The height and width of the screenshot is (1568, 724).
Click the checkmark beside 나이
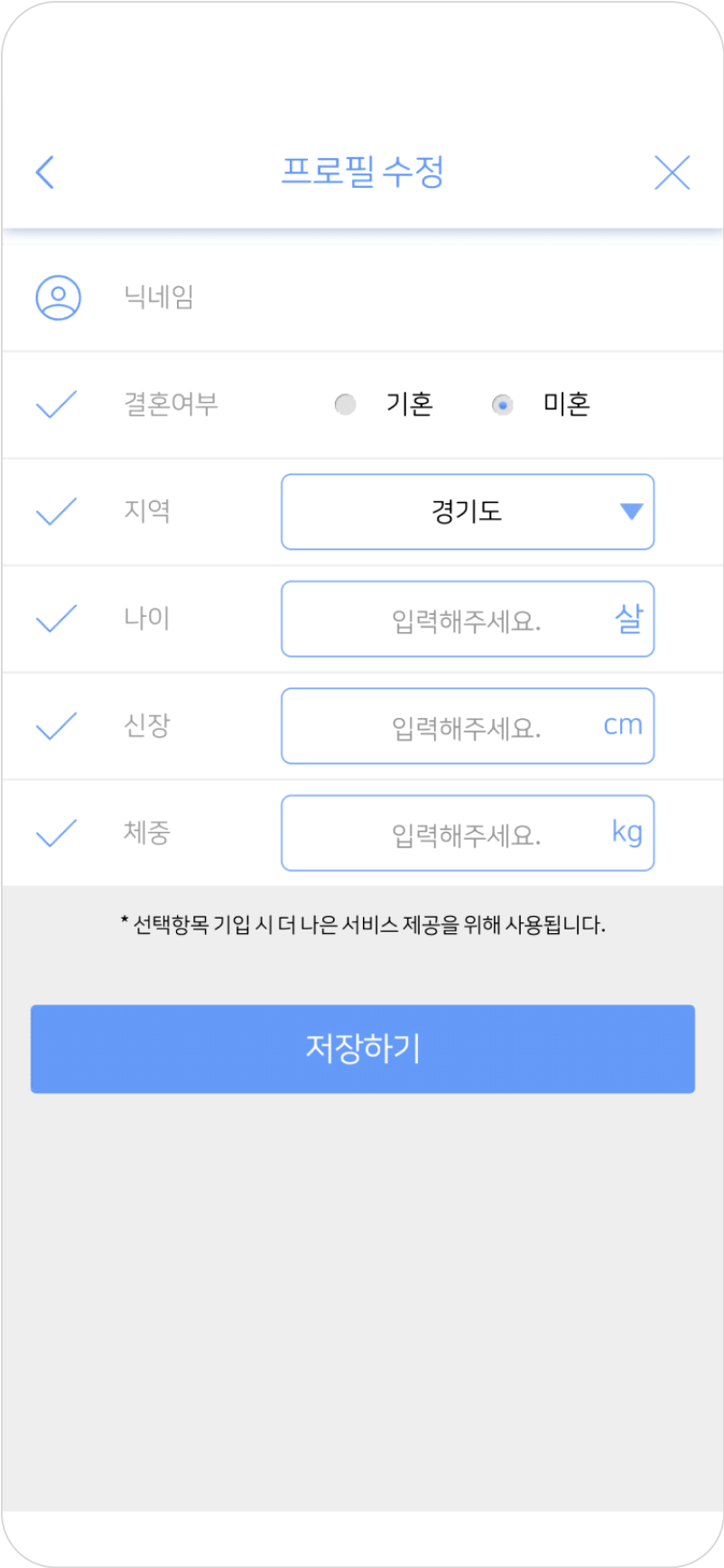56,619
